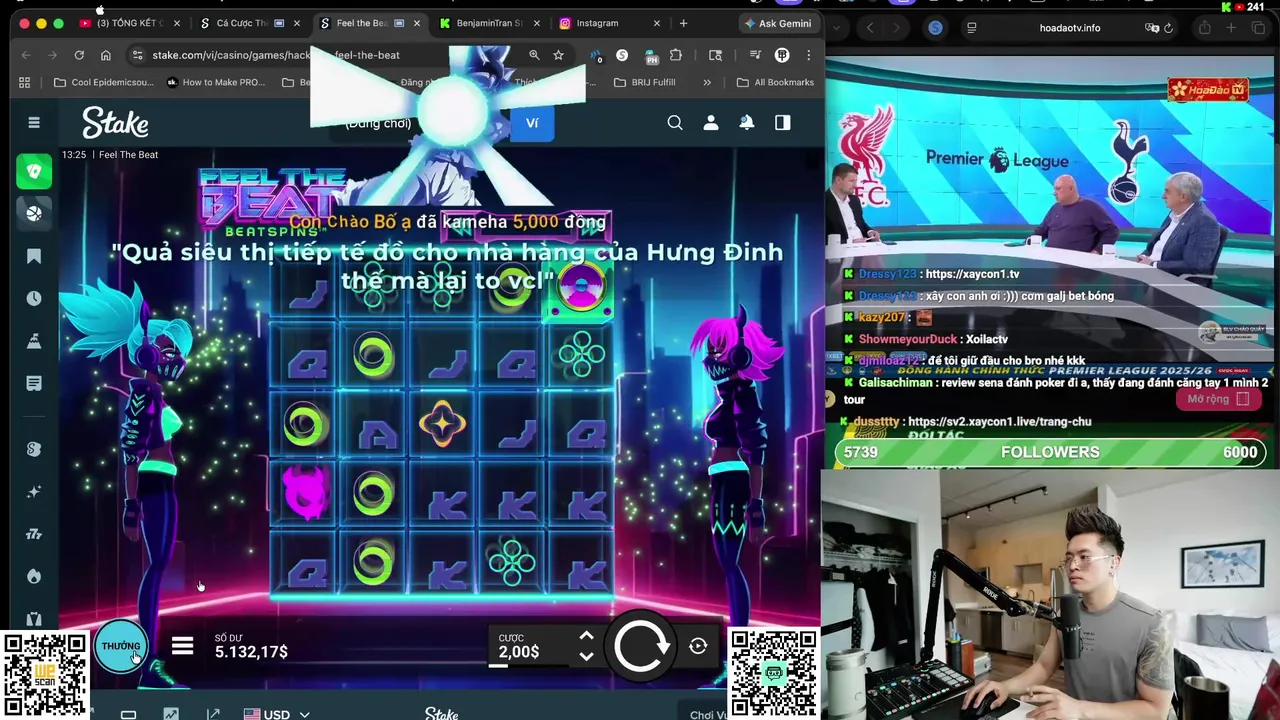The width and height of the screenshot is (1280, 720).
Task: Switch to the TỔNG KẾT YouTube tab
Action: tap(128, 23)
